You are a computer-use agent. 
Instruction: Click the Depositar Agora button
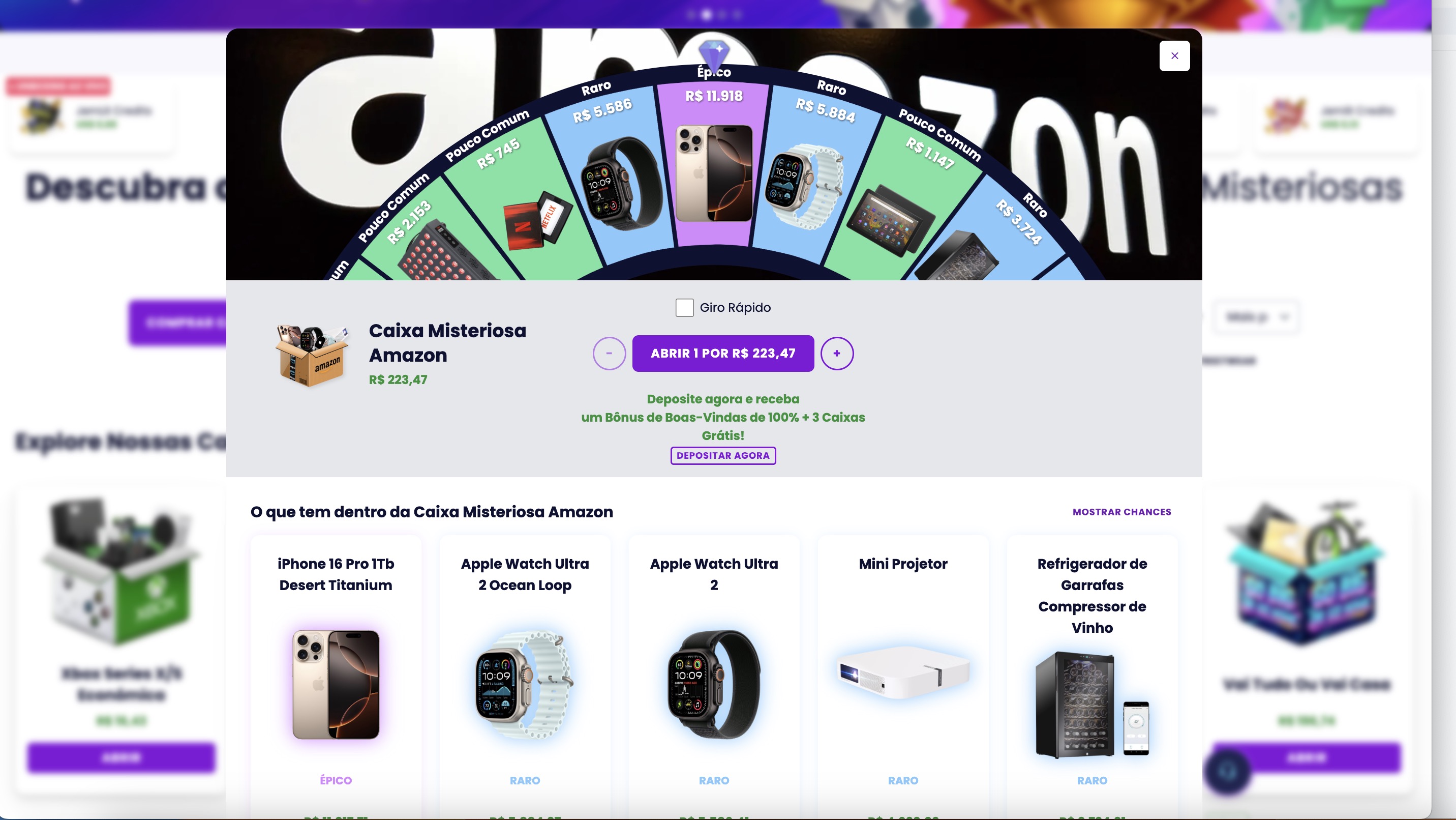click(x=723, y=455)
